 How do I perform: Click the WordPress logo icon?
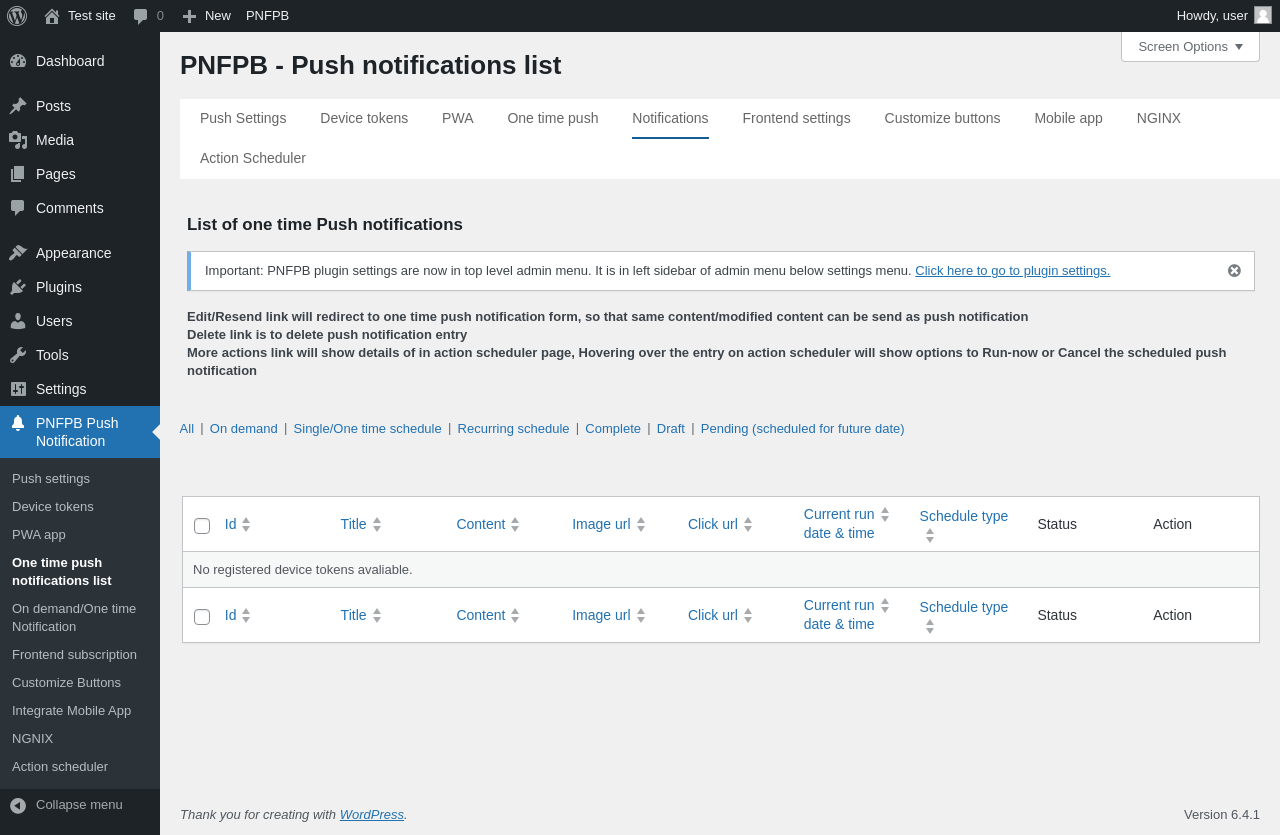click(17, 16)
